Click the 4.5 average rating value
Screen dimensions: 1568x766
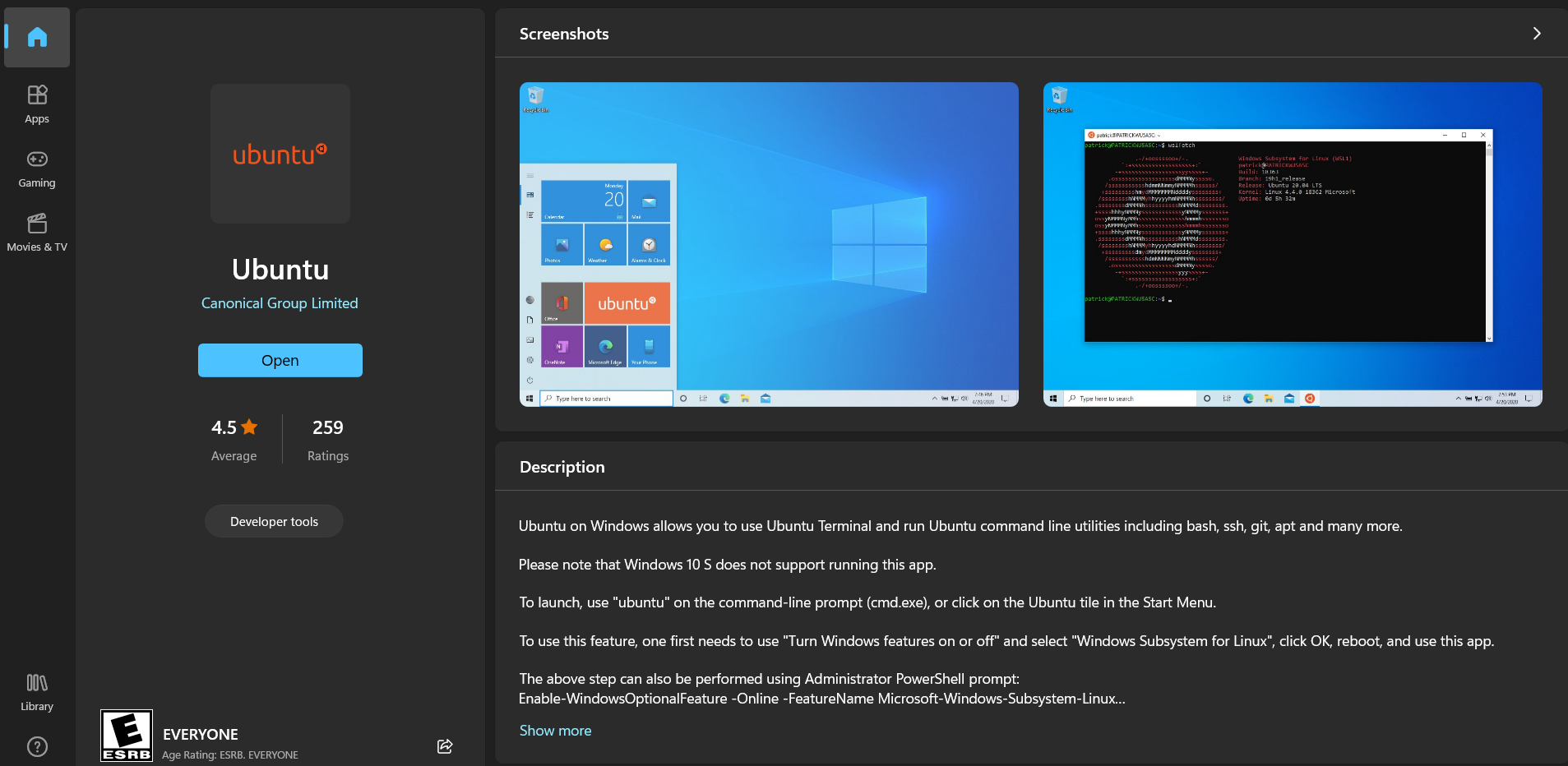[x=224, y=427]
